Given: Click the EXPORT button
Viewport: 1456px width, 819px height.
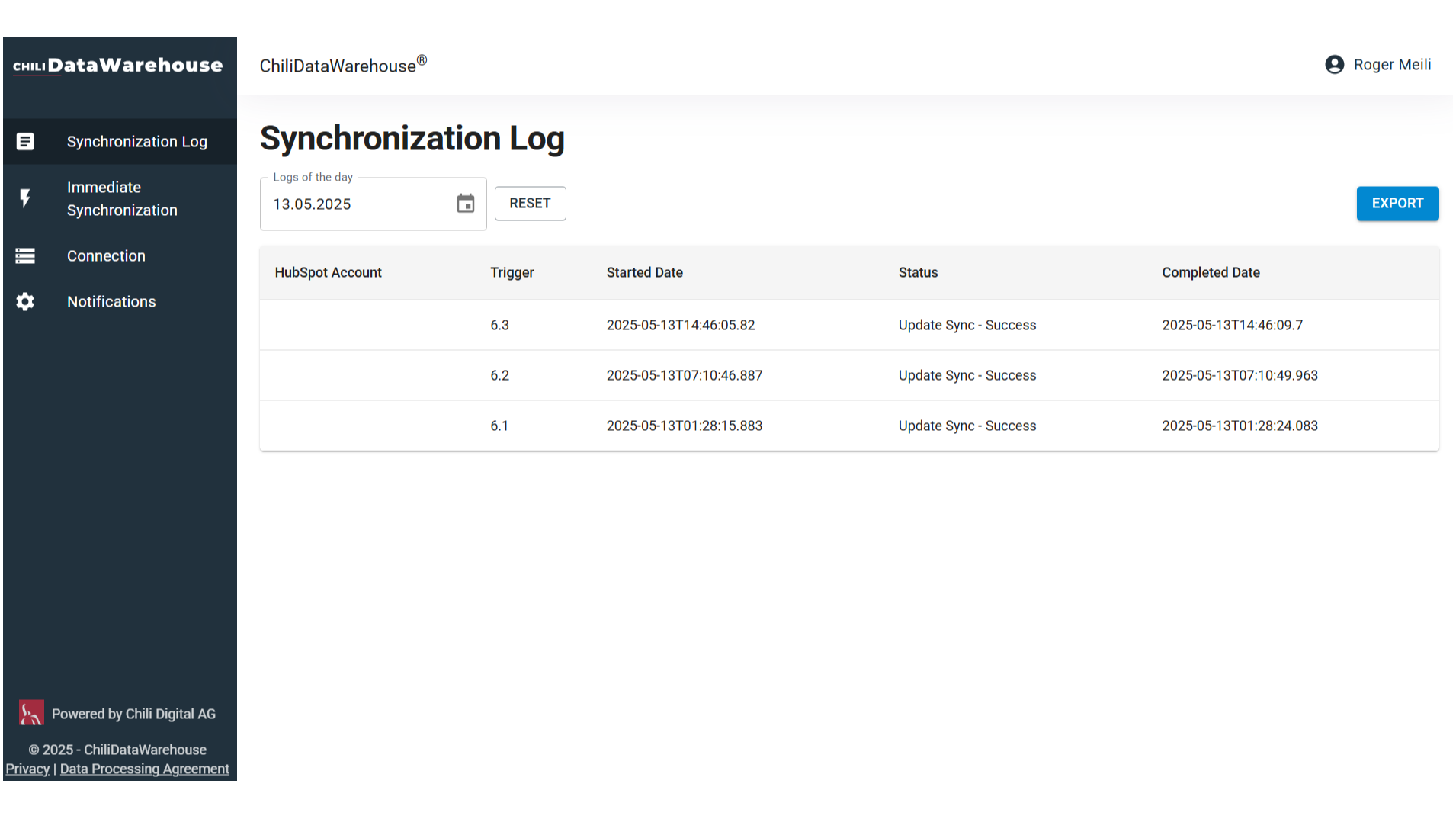Looking at the screenshot, I should coord(1397,203).
